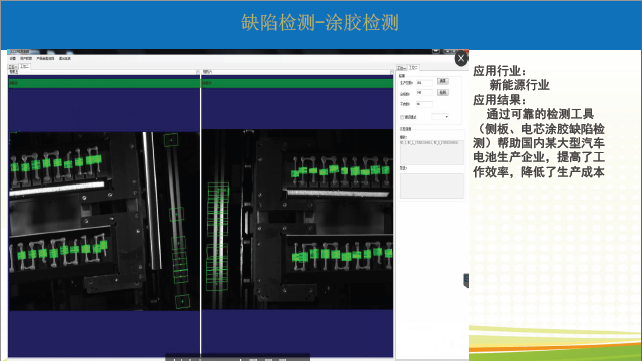Click the third numeric input field in the settings panel
Image resolution: width=642 pixels, height=361 pixels.
[x=424, y=104]
